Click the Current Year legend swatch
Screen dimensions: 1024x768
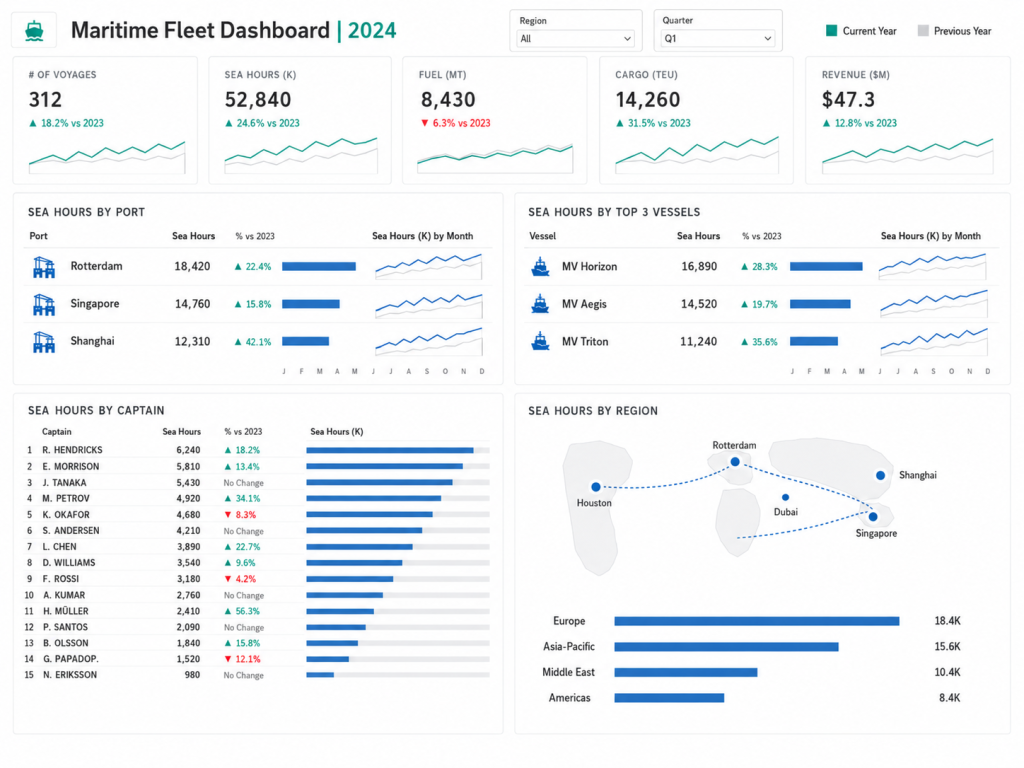831,31
